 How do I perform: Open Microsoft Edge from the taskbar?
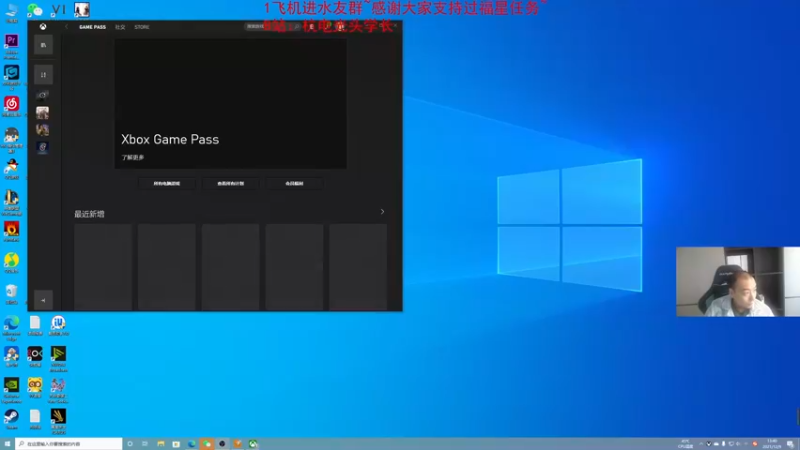[191, 444]
